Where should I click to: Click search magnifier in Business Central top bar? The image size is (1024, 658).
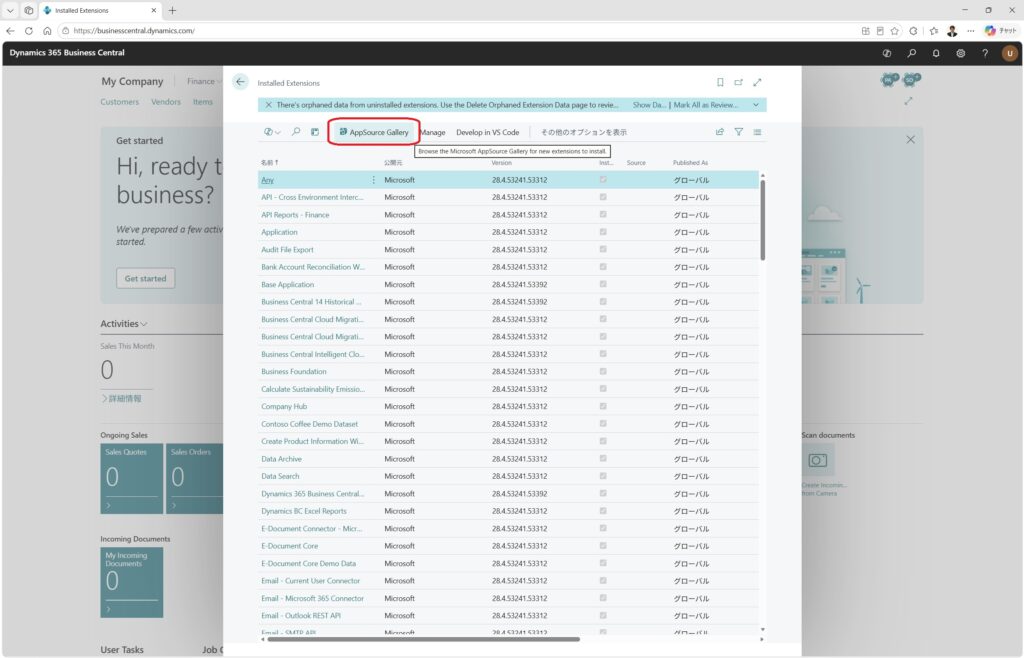click(912, 54)
